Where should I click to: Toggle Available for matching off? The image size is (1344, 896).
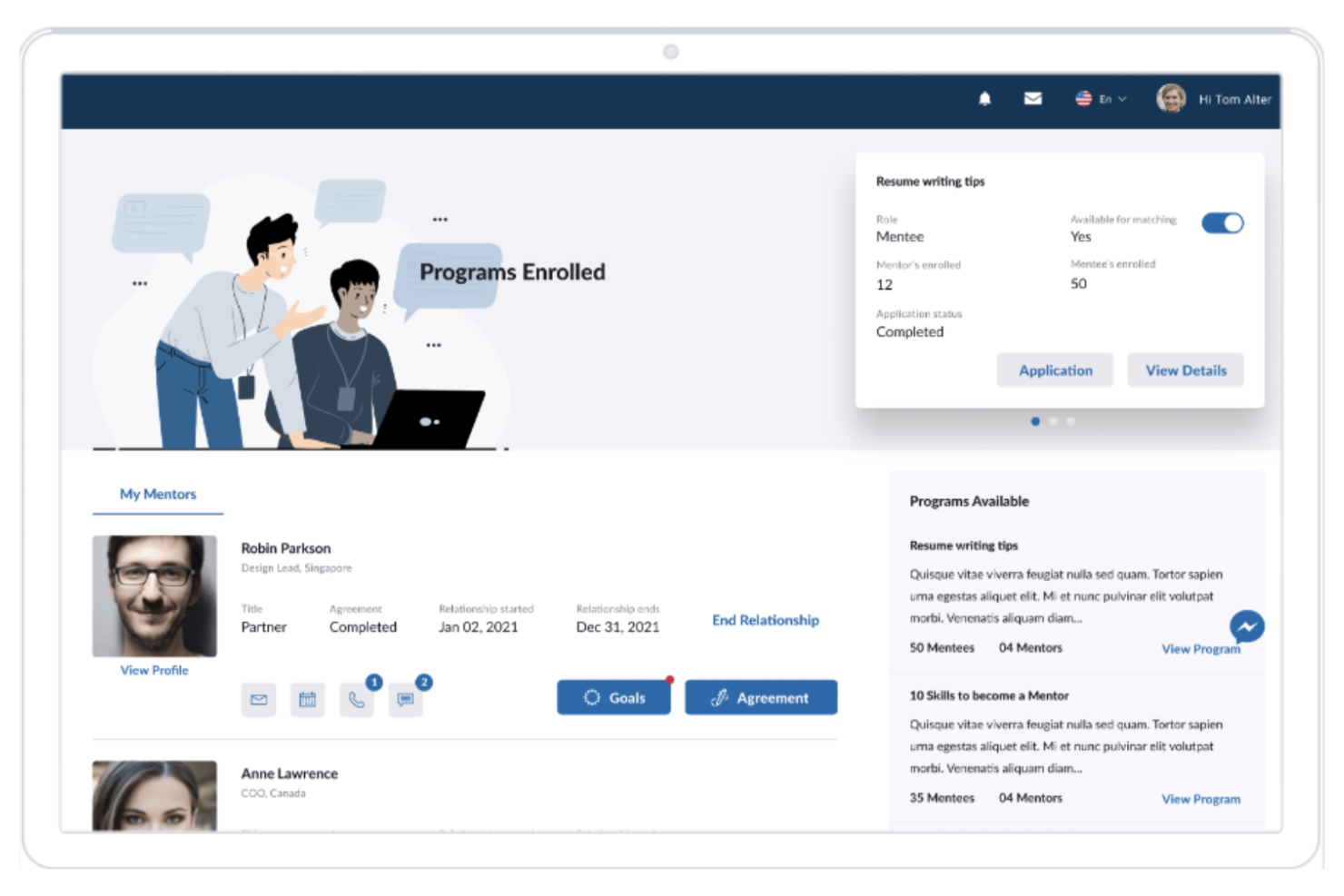coord(1222,222)
